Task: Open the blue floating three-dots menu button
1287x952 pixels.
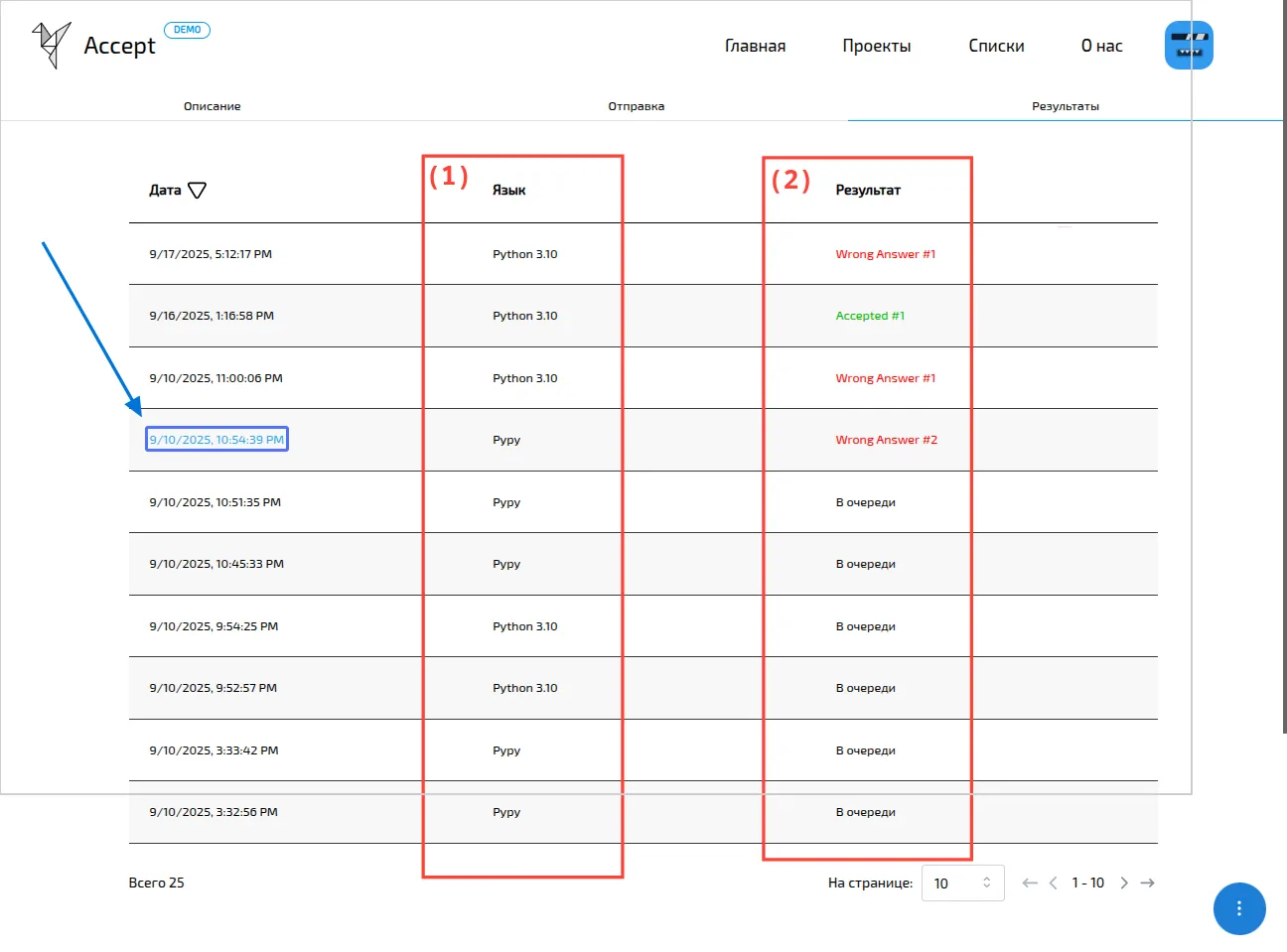Action: coord(1238,908)
